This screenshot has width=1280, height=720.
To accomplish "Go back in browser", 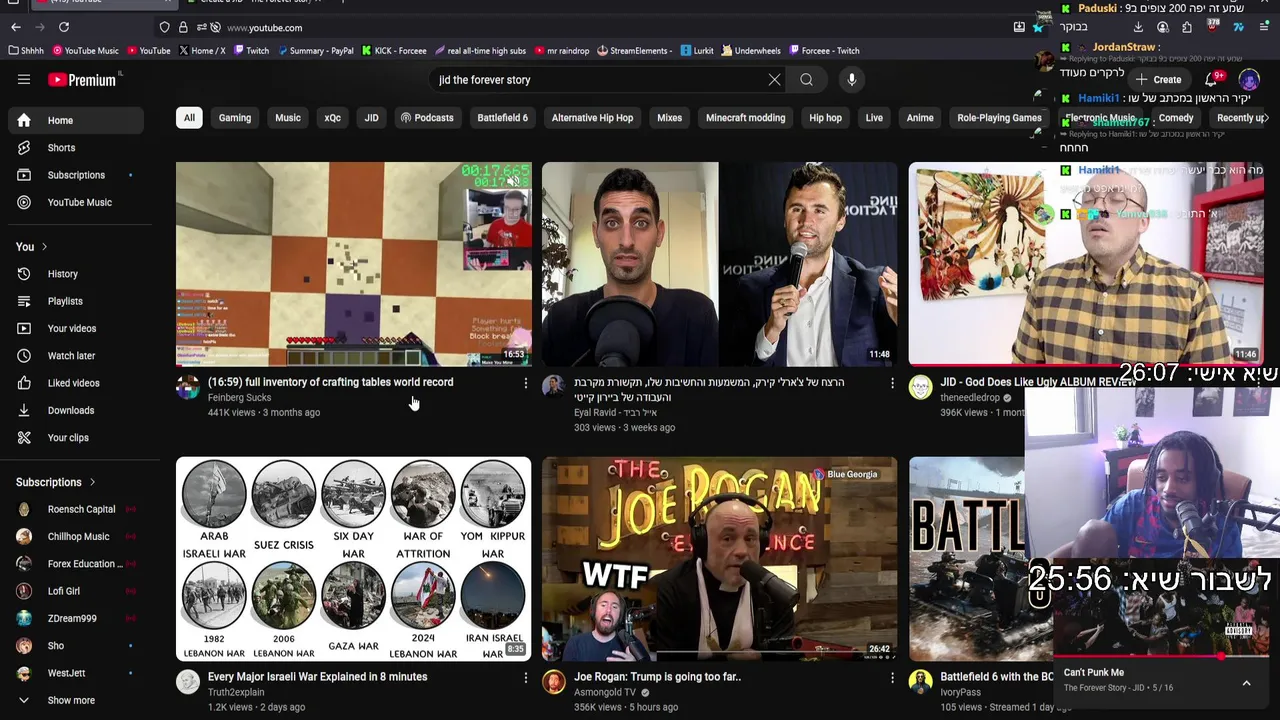I will 15,27.
